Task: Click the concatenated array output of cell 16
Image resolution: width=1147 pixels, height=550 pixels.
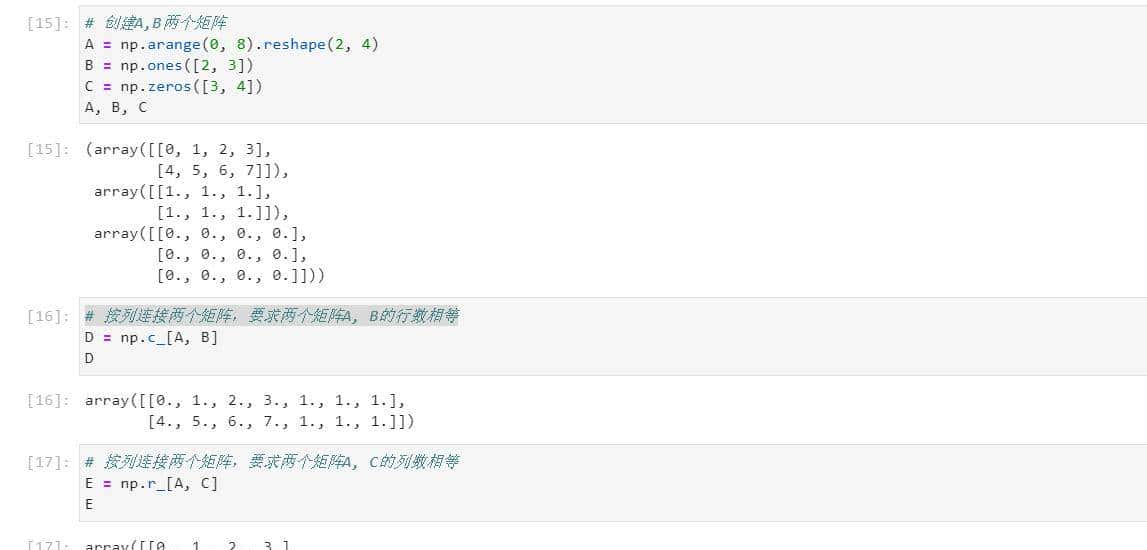Action: click(x=250, y=411)
